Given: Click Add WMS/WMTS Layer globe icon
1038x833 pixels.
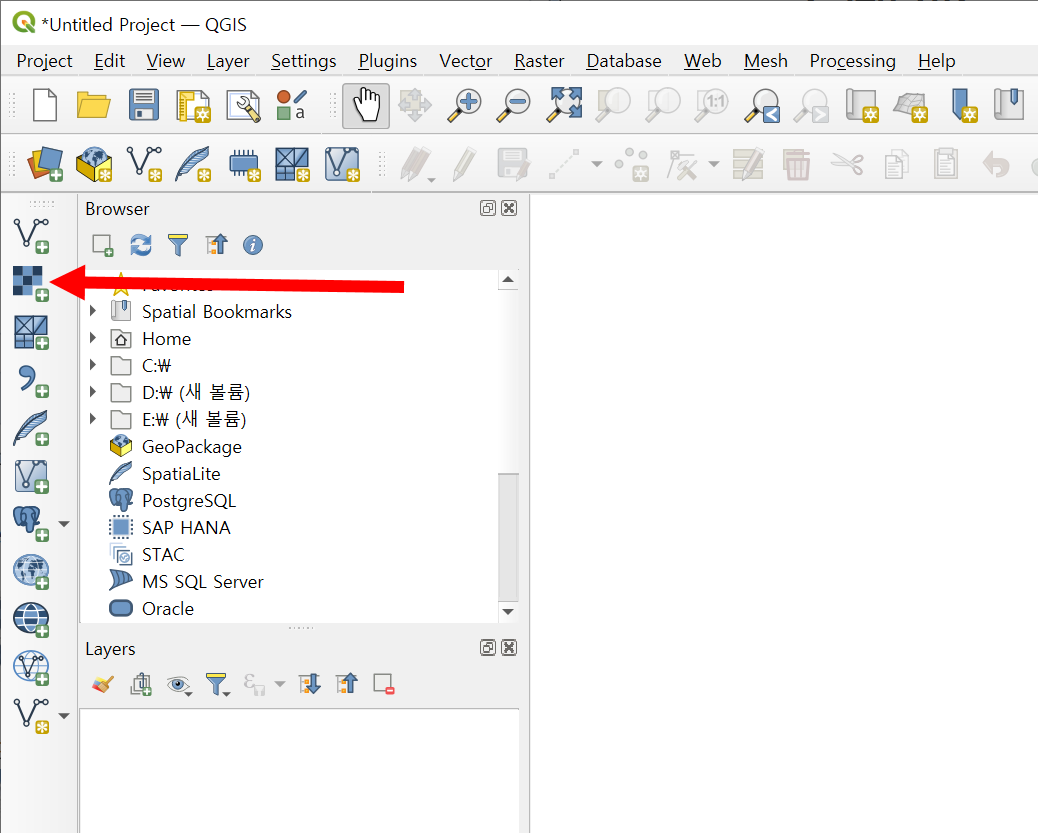Looking at the screenshot, I should click(31, 571).
